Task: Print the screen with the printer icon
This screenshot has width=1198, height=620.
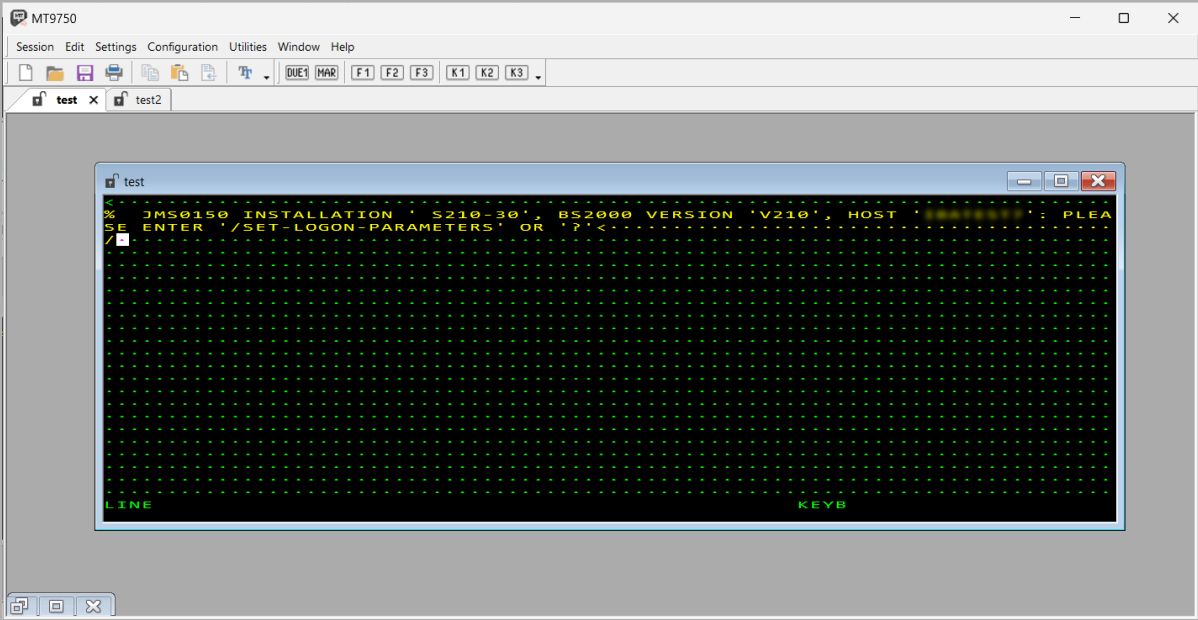Action: [x=114, y=73]
